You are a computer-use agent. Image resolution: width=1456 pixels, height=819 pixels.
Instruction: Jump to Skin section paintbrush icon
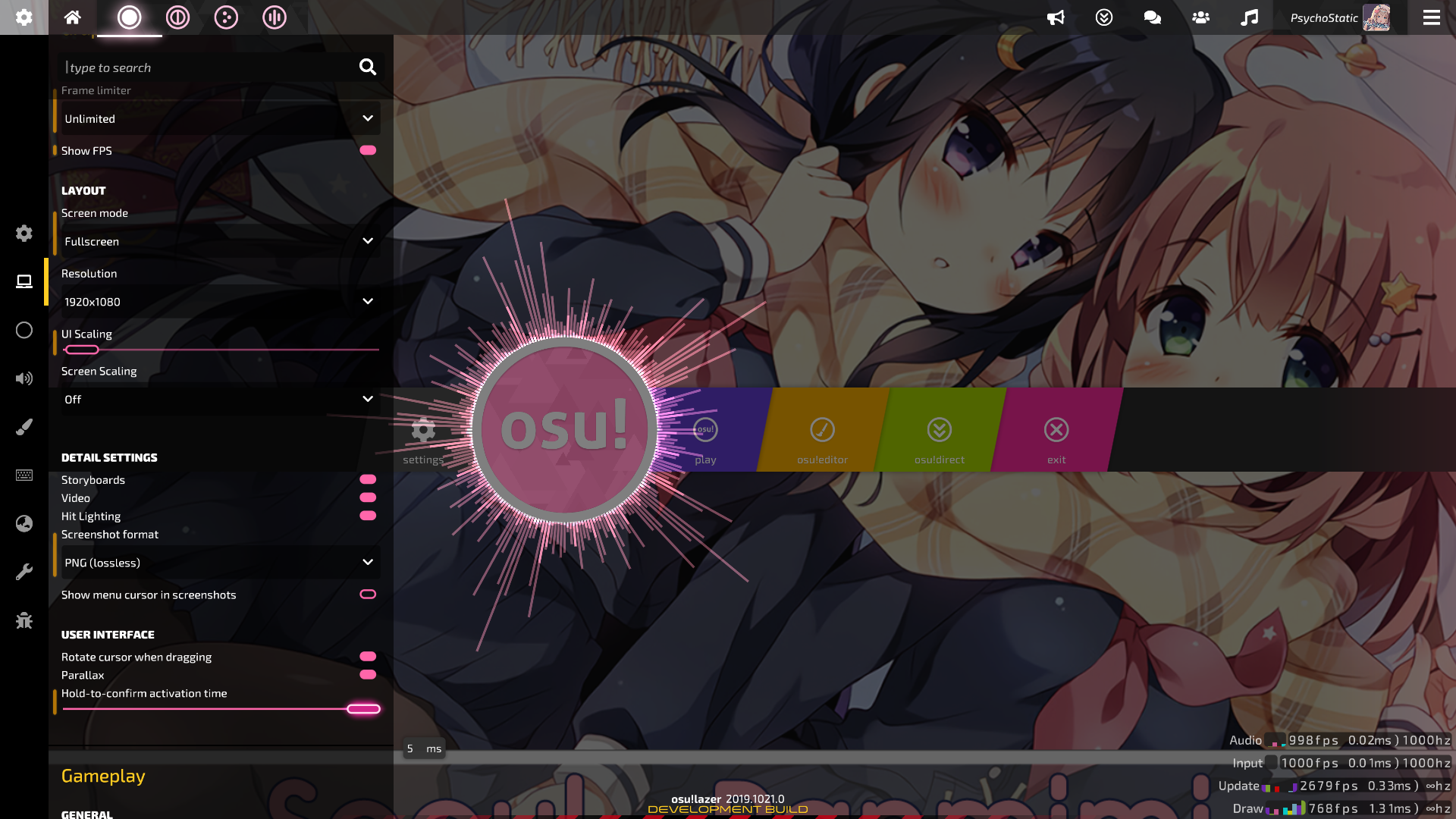(x=24, y=427)
